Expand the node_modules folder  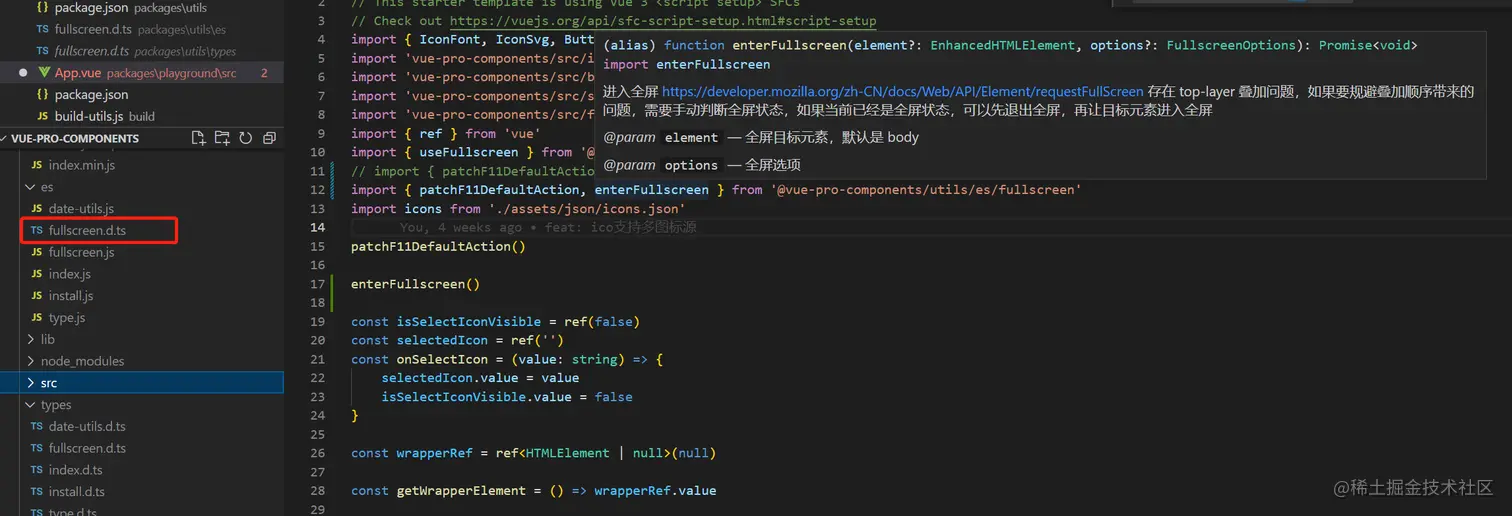point(29,361)
